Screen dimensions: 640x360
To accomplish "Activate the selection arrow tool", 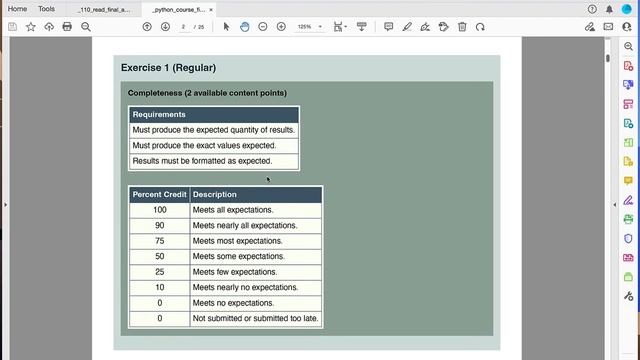I will 226,27.
